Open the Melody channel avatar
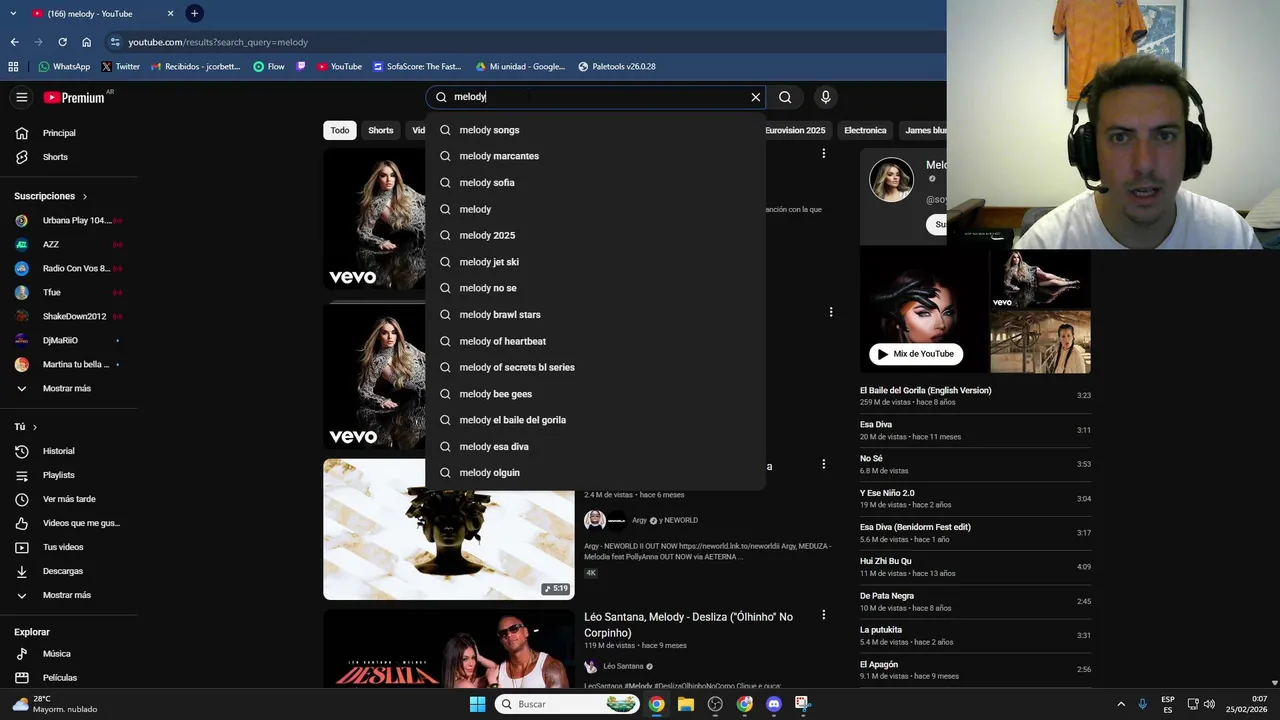The image size is (1280, 720). pos(891,180)
